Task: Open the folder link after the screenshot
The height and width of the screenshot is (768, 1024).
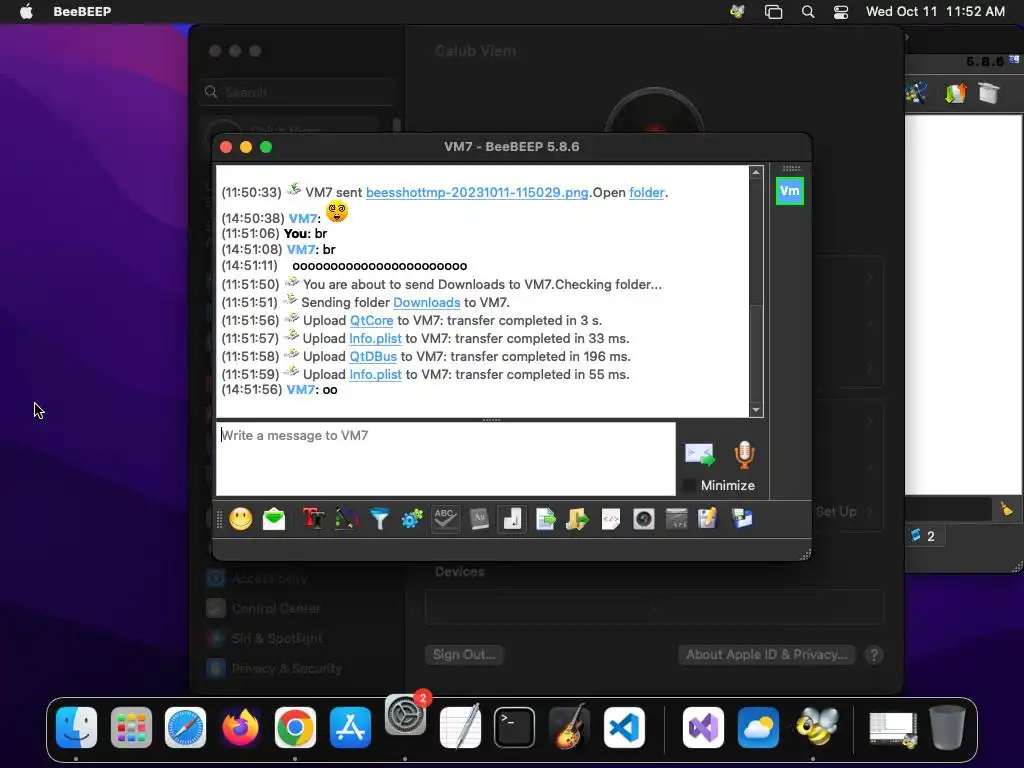Action: 647,193
